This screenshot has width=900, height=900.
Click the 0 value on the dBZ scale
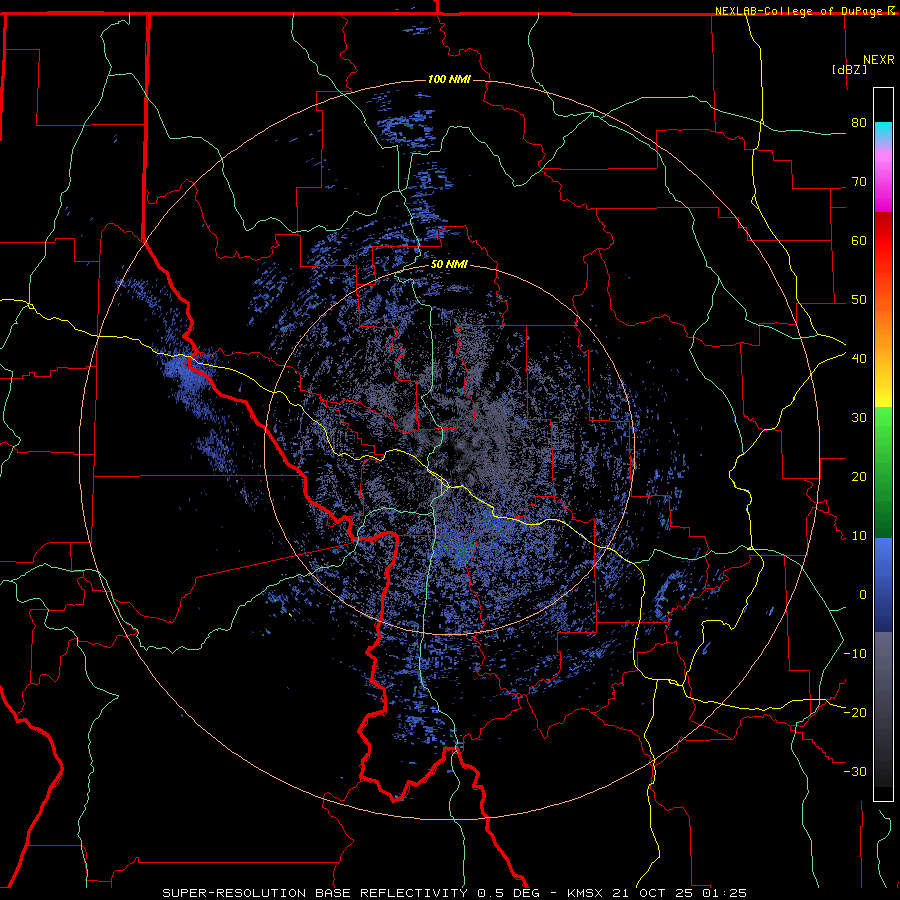coord(863,595)
